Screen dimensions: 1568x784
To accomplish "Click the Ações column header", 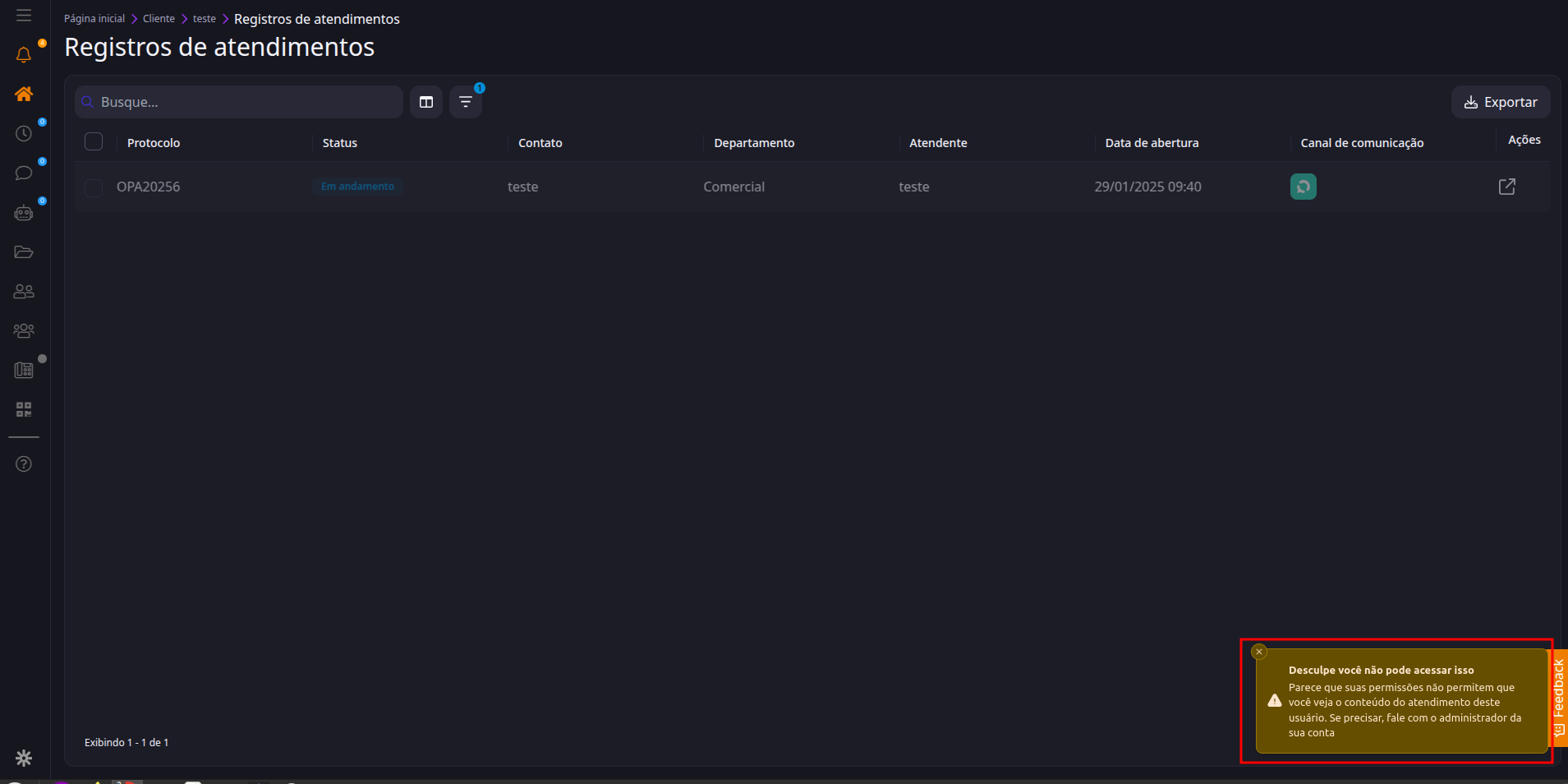I will click(1524, 140).
